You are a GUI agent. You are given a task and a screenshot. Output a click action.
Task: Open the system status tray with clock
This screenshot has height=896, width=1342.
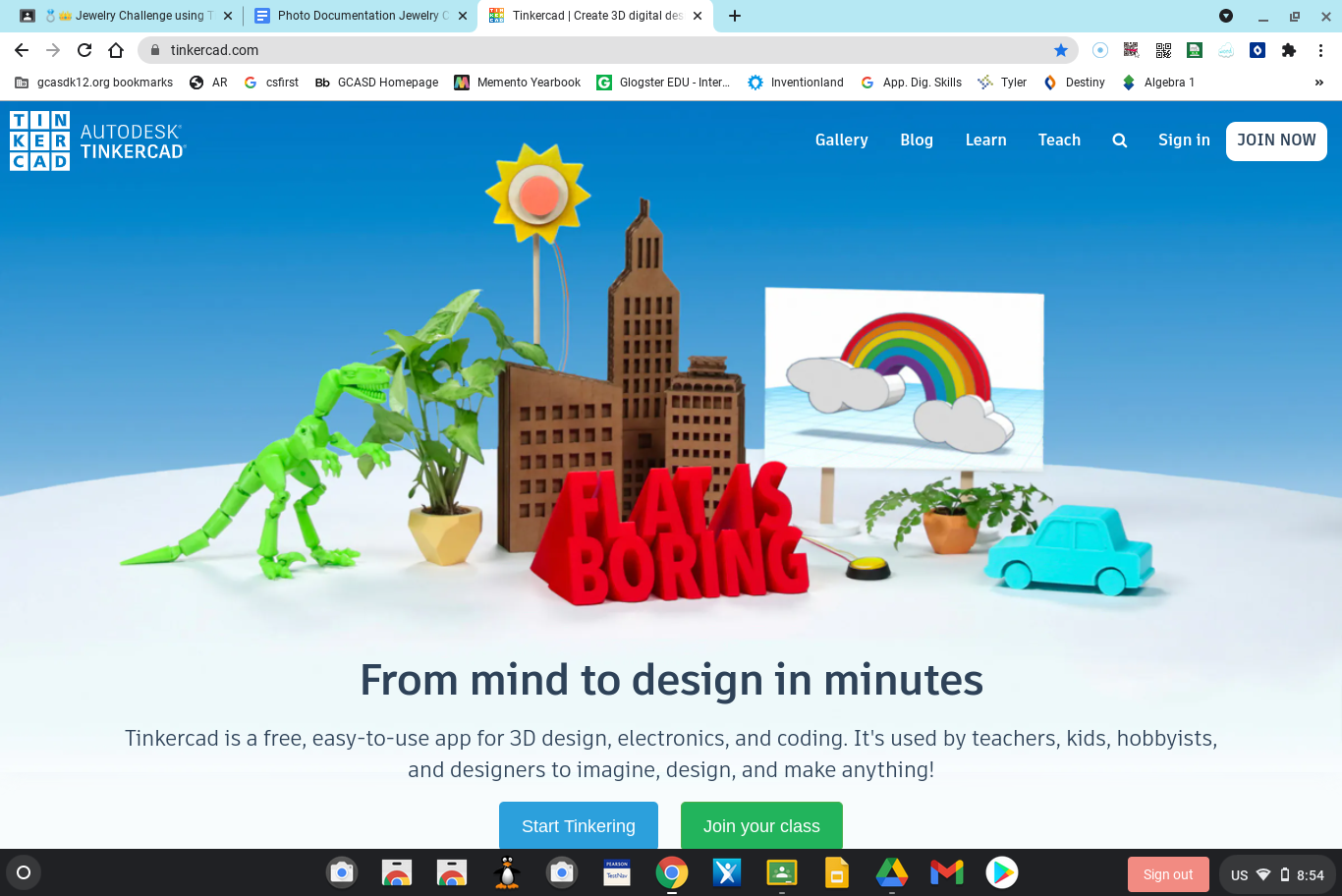click(1277, 874)
